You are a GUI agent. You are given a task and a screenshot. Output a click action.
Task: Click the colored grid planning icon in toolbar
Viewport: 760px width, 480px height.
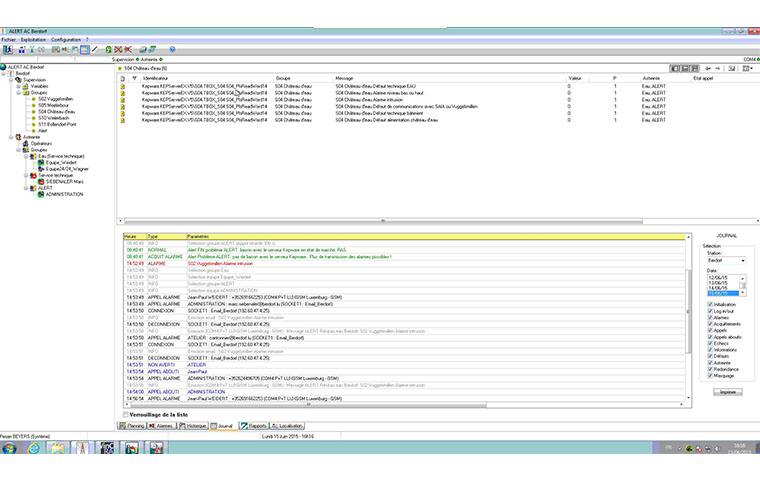[x=56, y=49]
